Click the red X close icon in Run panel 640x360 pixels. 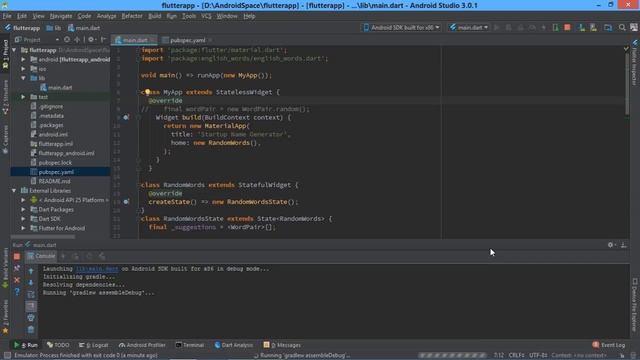(x=17, y=280)
